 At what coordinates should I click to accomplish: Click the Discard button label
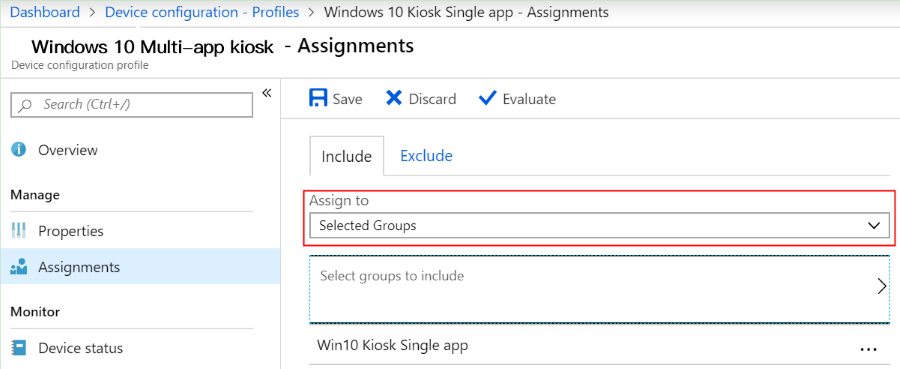tap(432, 99)
